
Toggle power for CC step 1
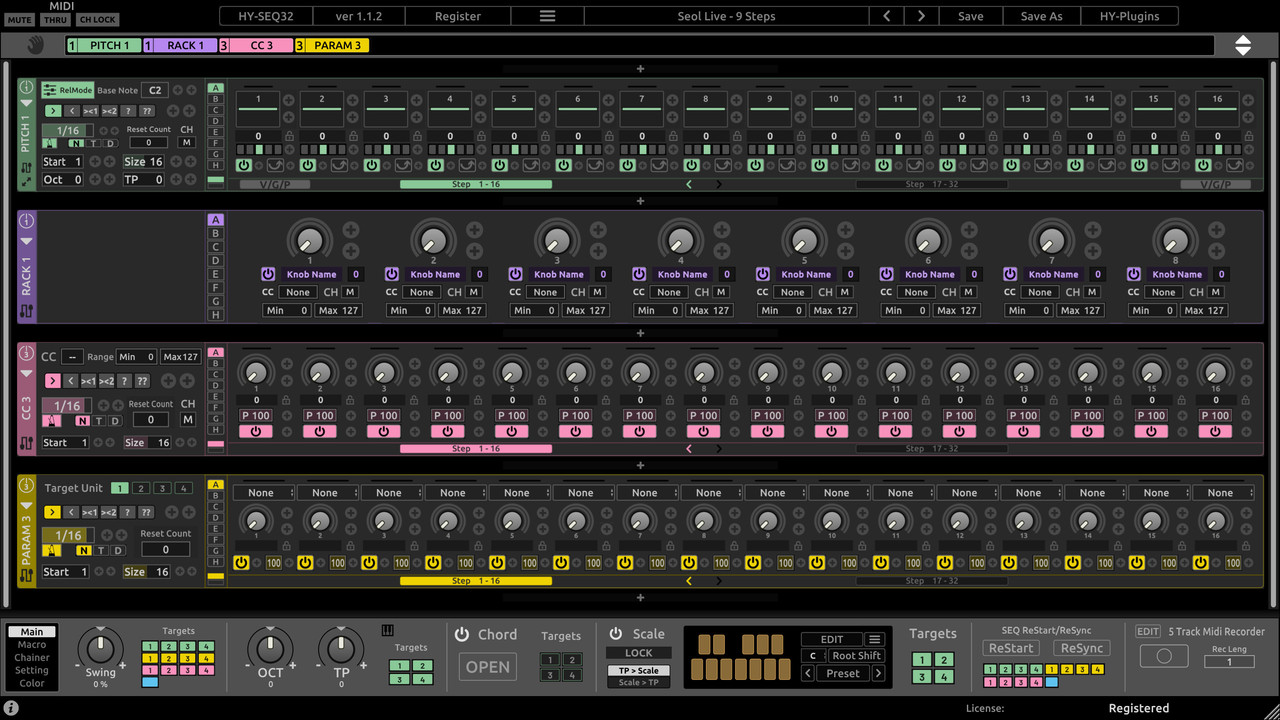256,431
